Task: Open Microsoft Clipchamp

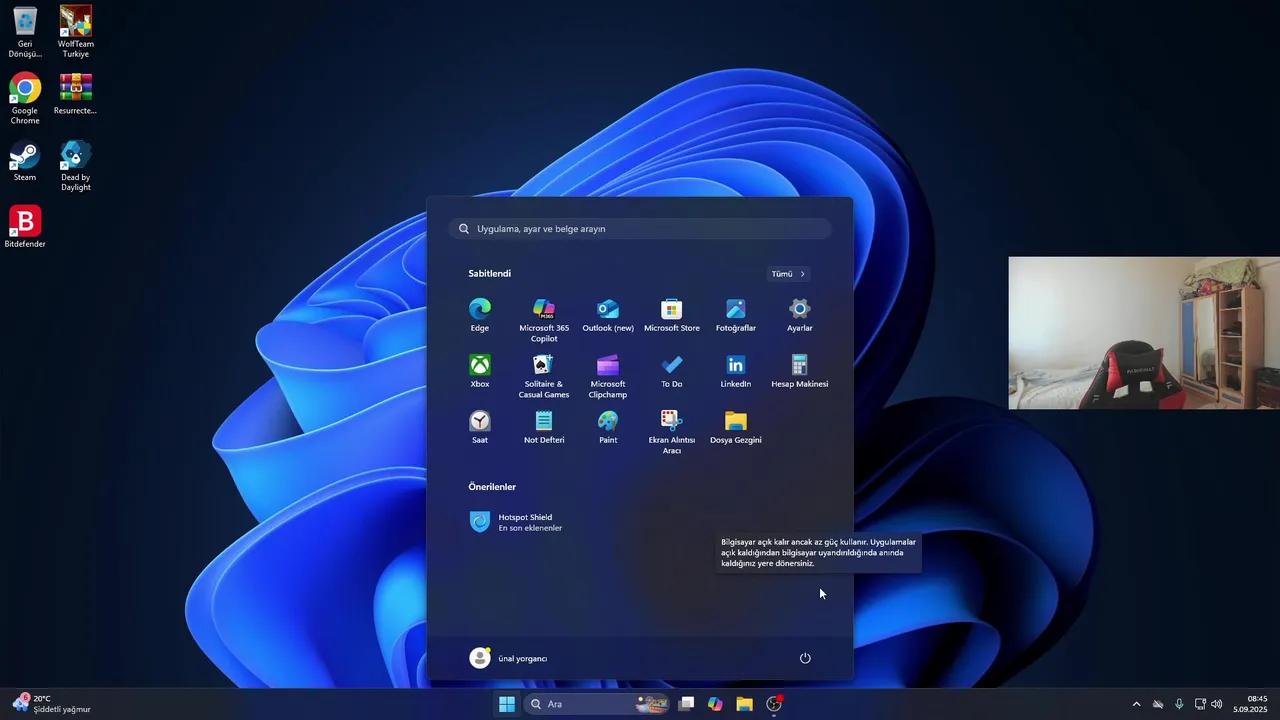Action: pyautogui.click(x=608, y=376)
